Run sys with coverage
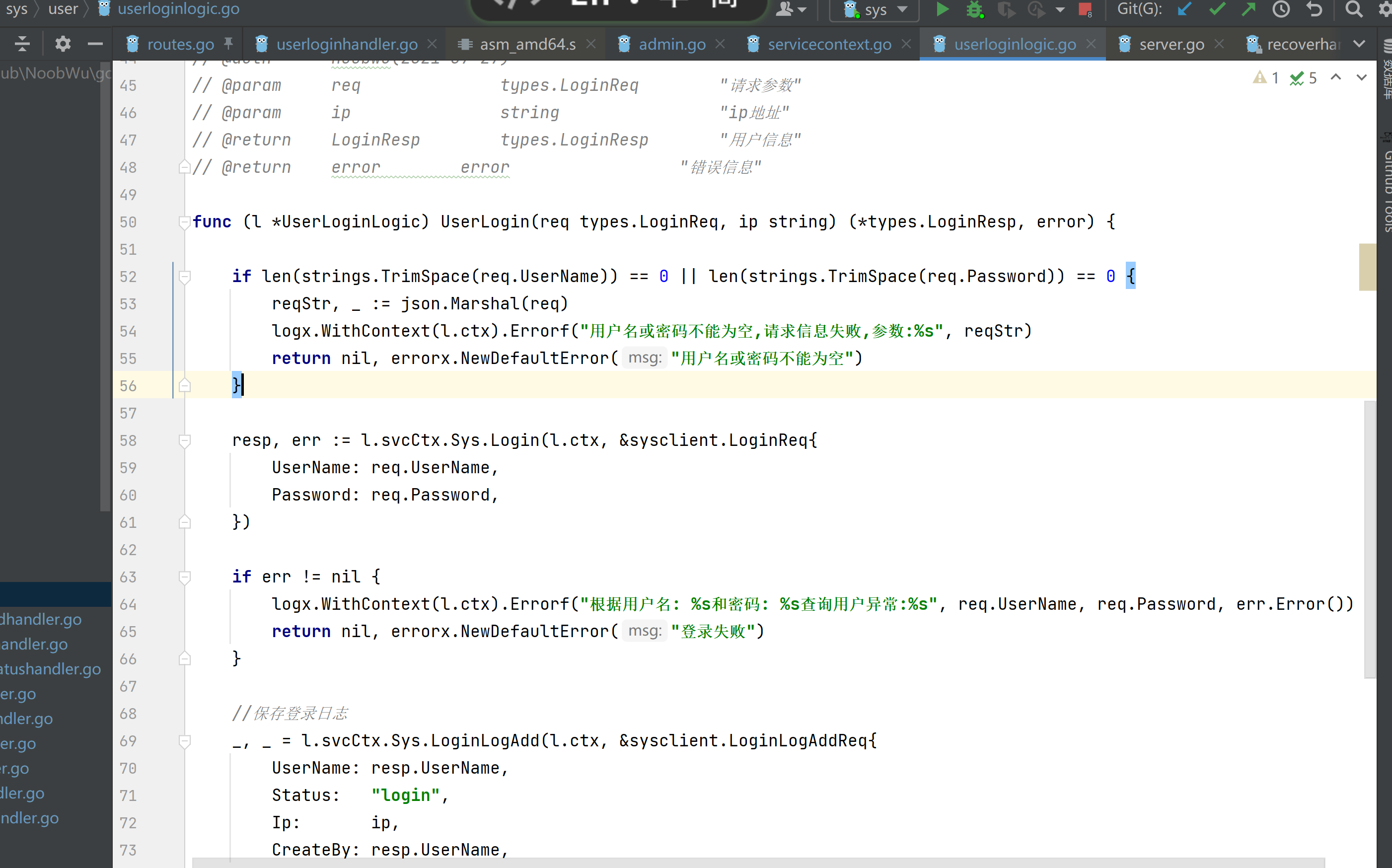The image size is (1392, 868). point(1006,9)
